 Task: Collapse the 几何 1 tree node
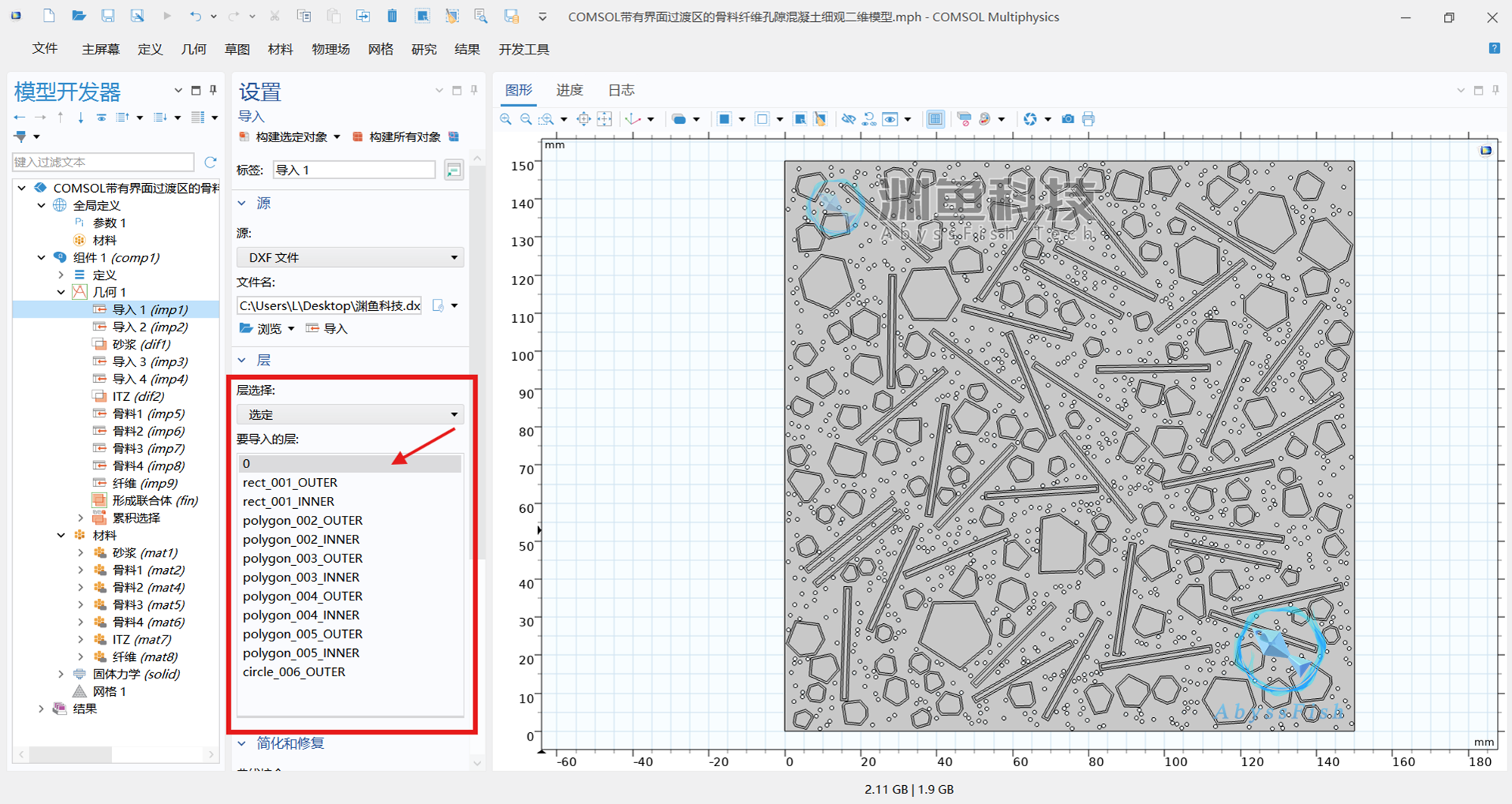coord(61,292)
